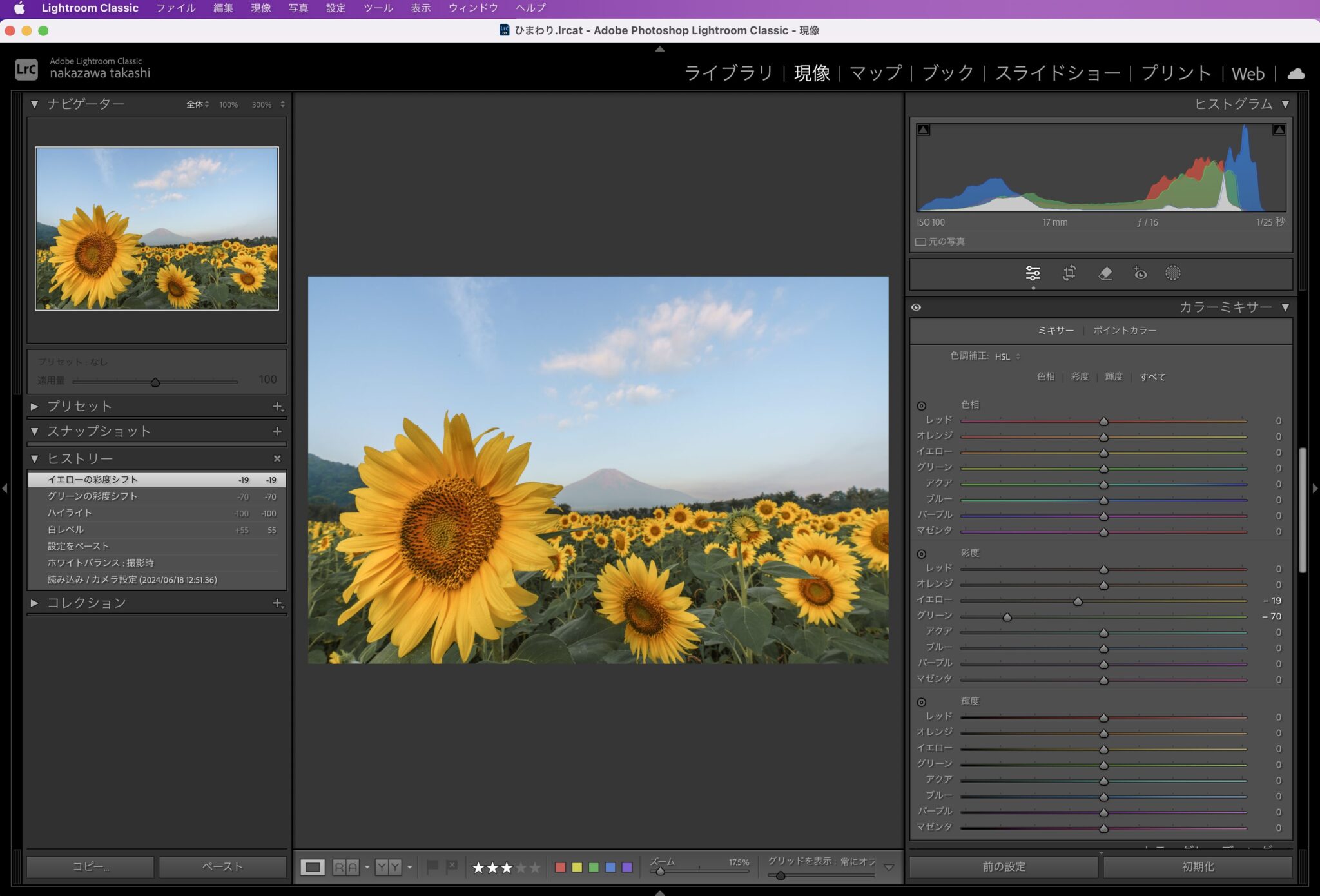Click the cloud sync status icon
This screenshot has height=896, width=1320.
pos(1296,73)
